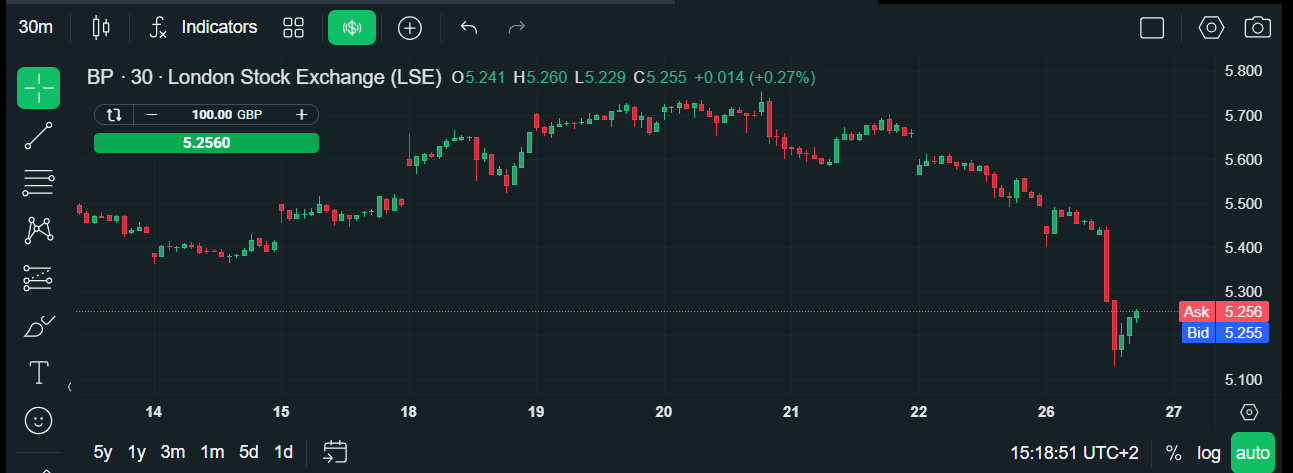Open the price scale settings hexagon
Image resolution: width=1293 pixels, height=473 pixels.
1248,412
